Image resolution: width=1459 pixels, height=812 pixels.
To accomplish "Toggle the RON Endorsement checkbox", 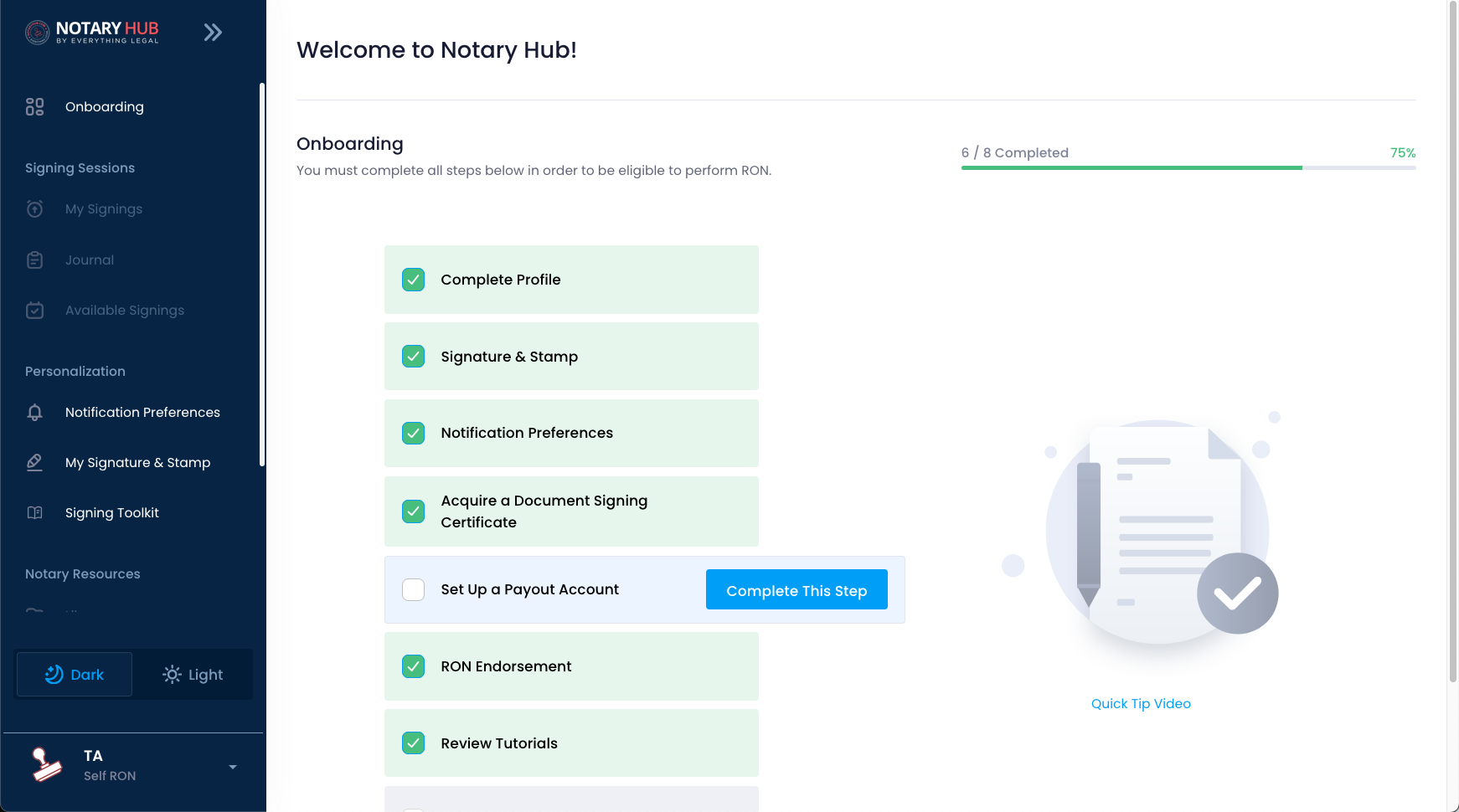I will (414, 666).
